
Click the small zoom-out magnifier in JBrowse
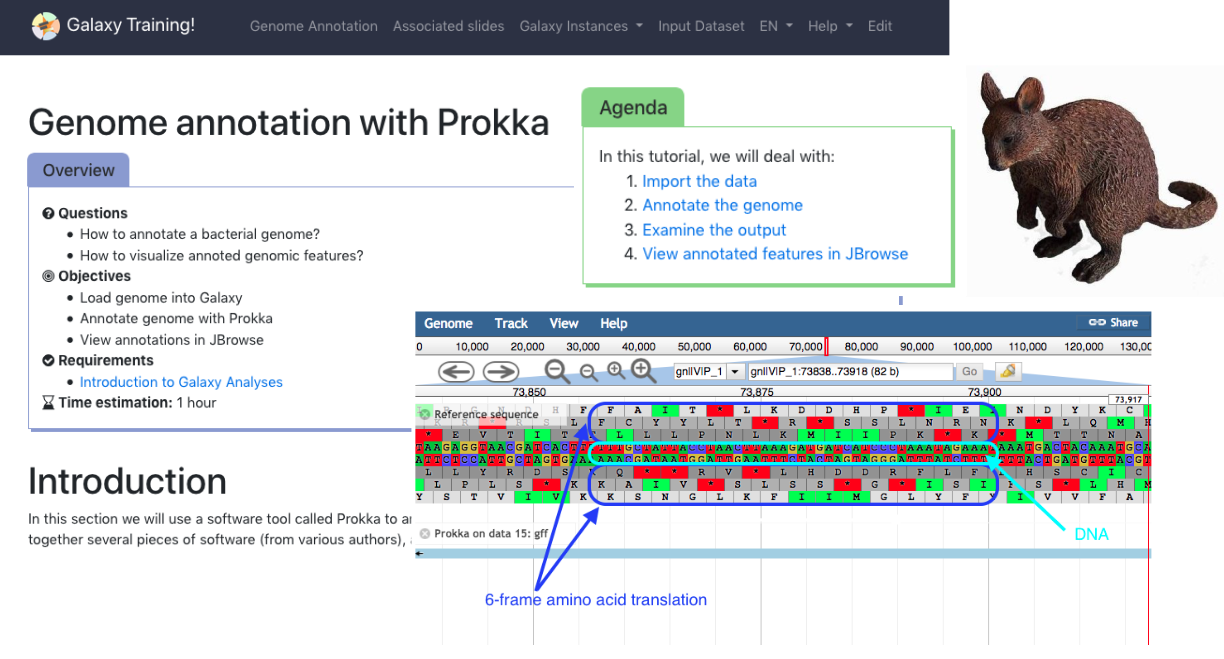[x=588, y=372]
